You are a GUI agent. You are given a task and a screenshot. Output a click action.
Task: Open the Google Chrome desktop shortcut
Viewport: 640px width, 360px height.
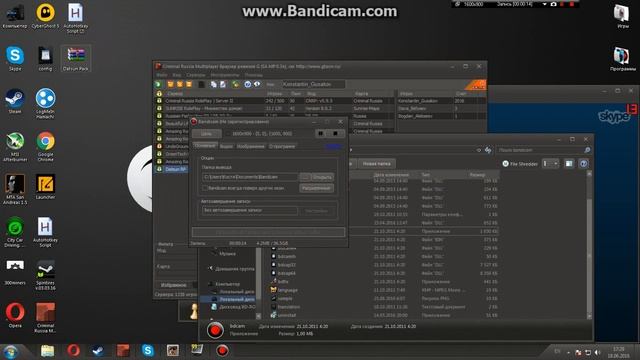45,147
